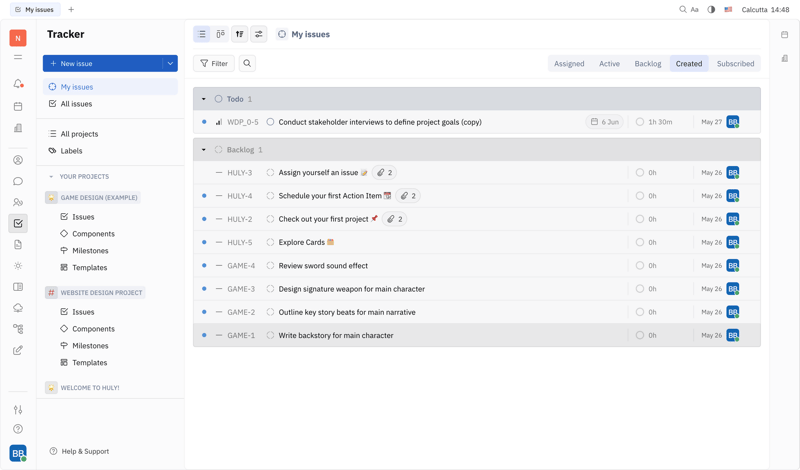This screenshot has height=470, width=800.
Task: Click the estimation circle for HULY-2 row
Action: 640,219
